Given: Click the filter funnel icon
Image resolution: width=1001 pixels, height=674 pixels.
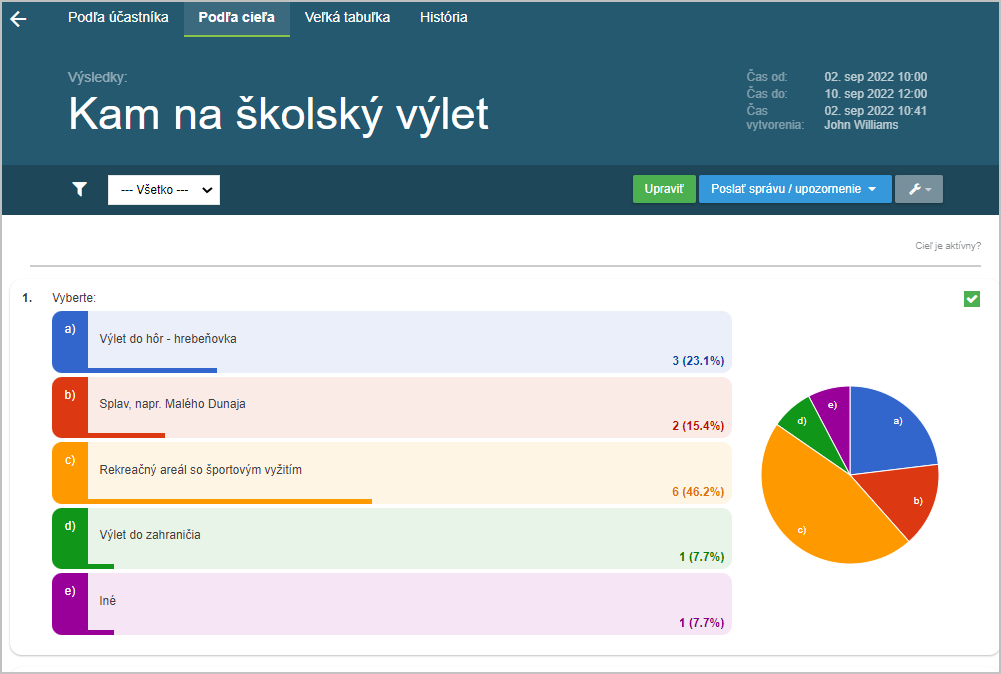Looking at the screenshot, I should [80, 189].
